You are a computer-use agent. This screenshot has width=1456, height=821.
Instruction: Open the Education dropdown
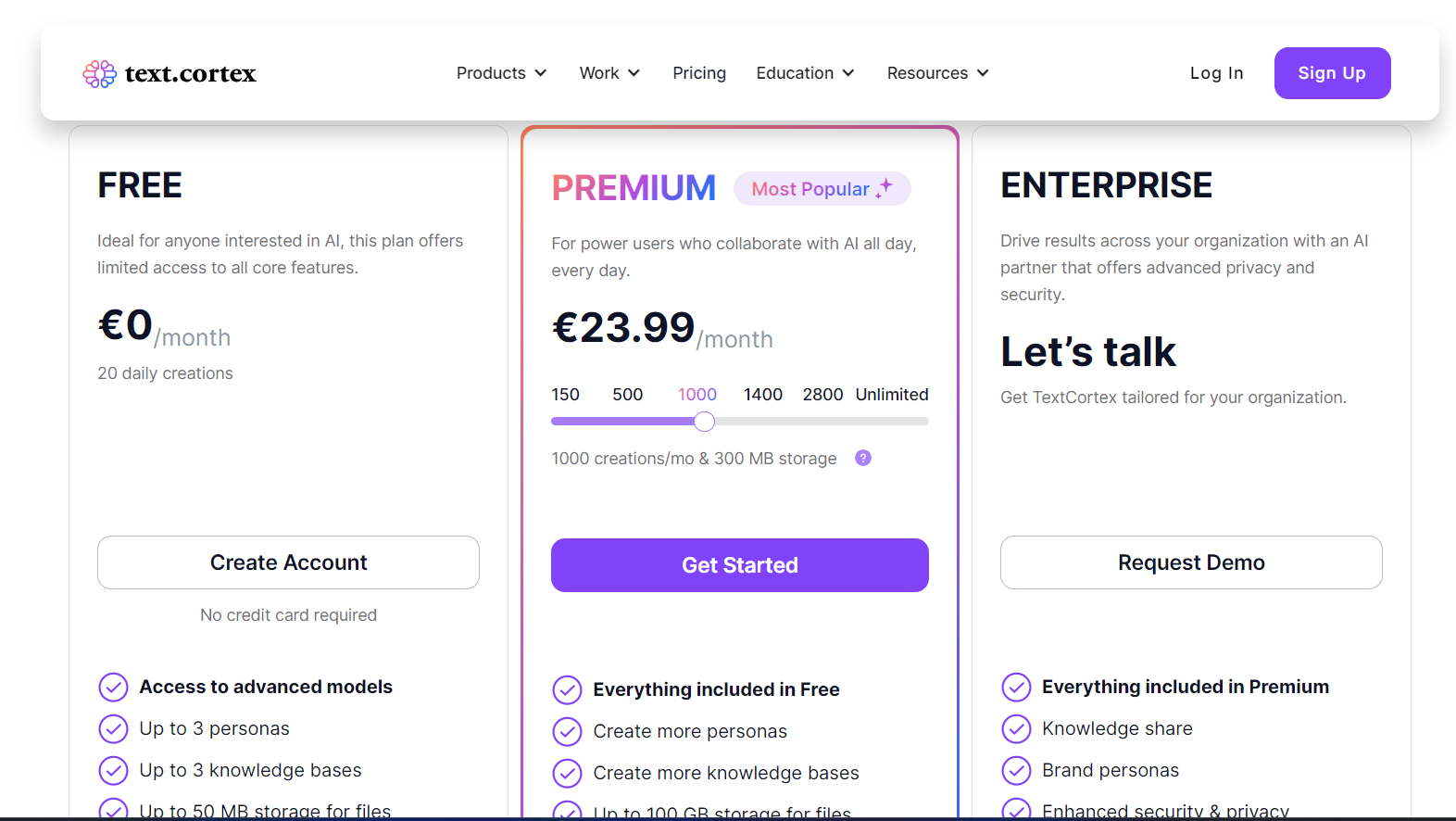(x=805, y=73)
